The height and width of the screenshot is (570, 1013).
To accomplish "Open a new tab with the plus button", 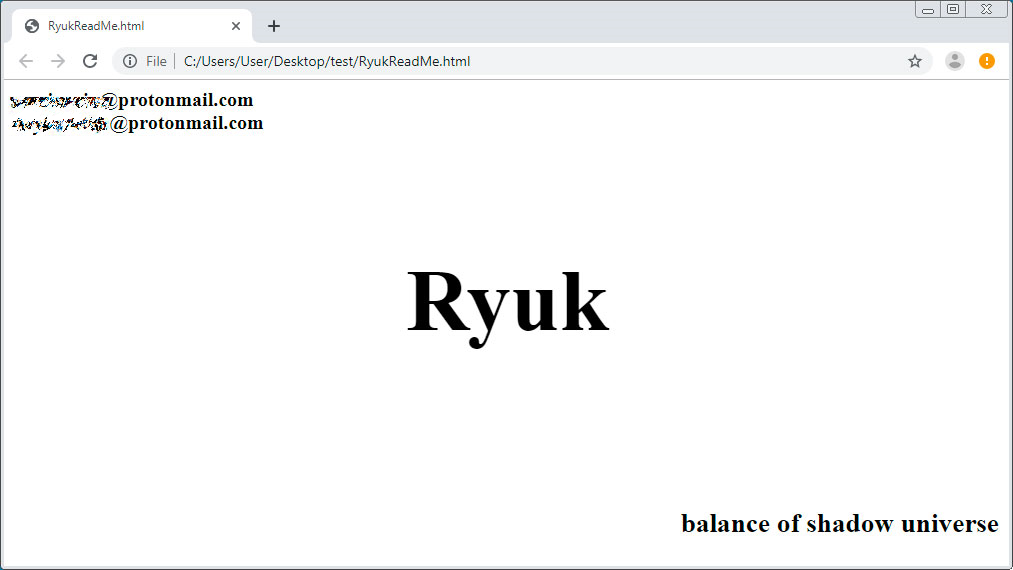I will [x=274, y=26].
